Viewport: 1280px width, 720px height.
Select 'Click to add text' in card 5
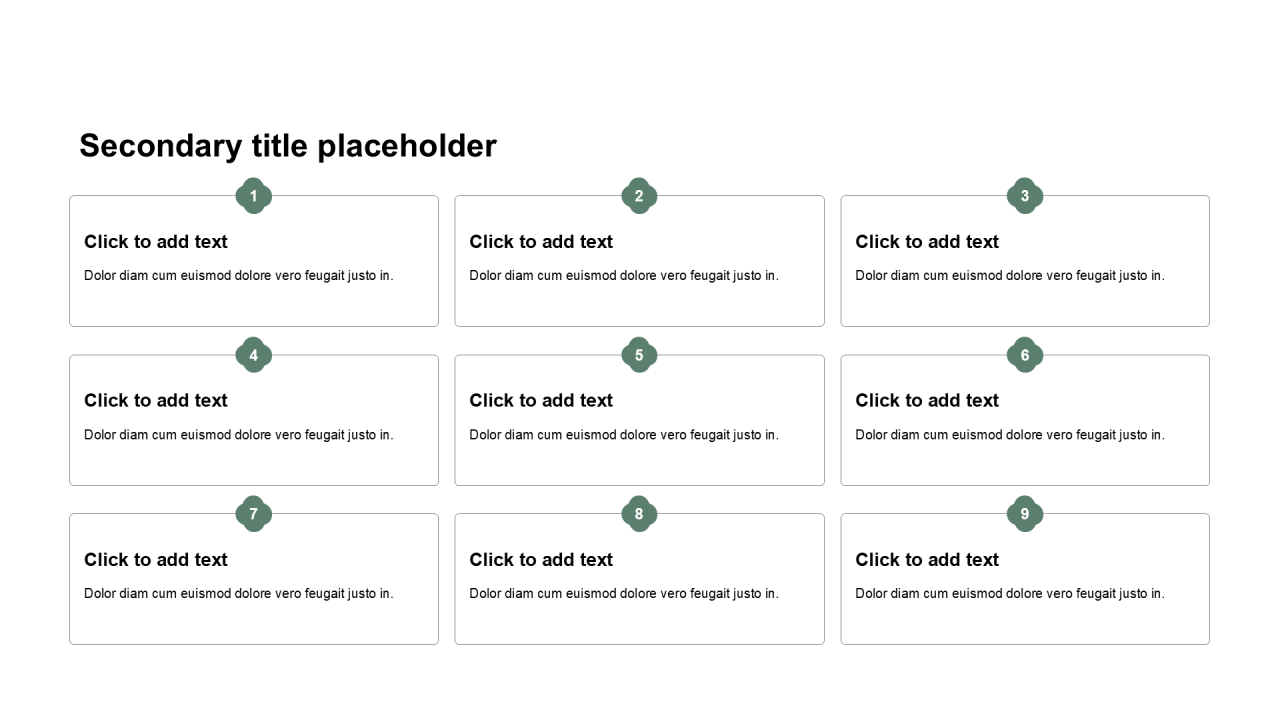pyautogui.click(x=541, y=401)
